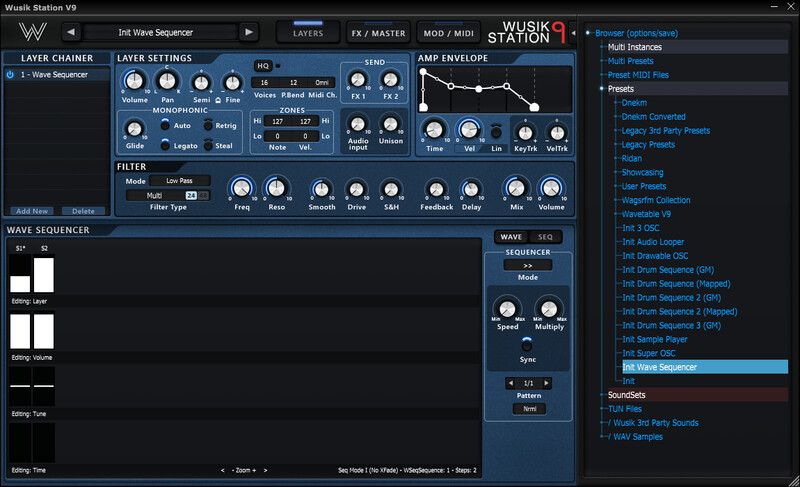Click the FX 1 send knob
Image resolution: width=800 pixels, height=487 pixels.
click(358, 80)
